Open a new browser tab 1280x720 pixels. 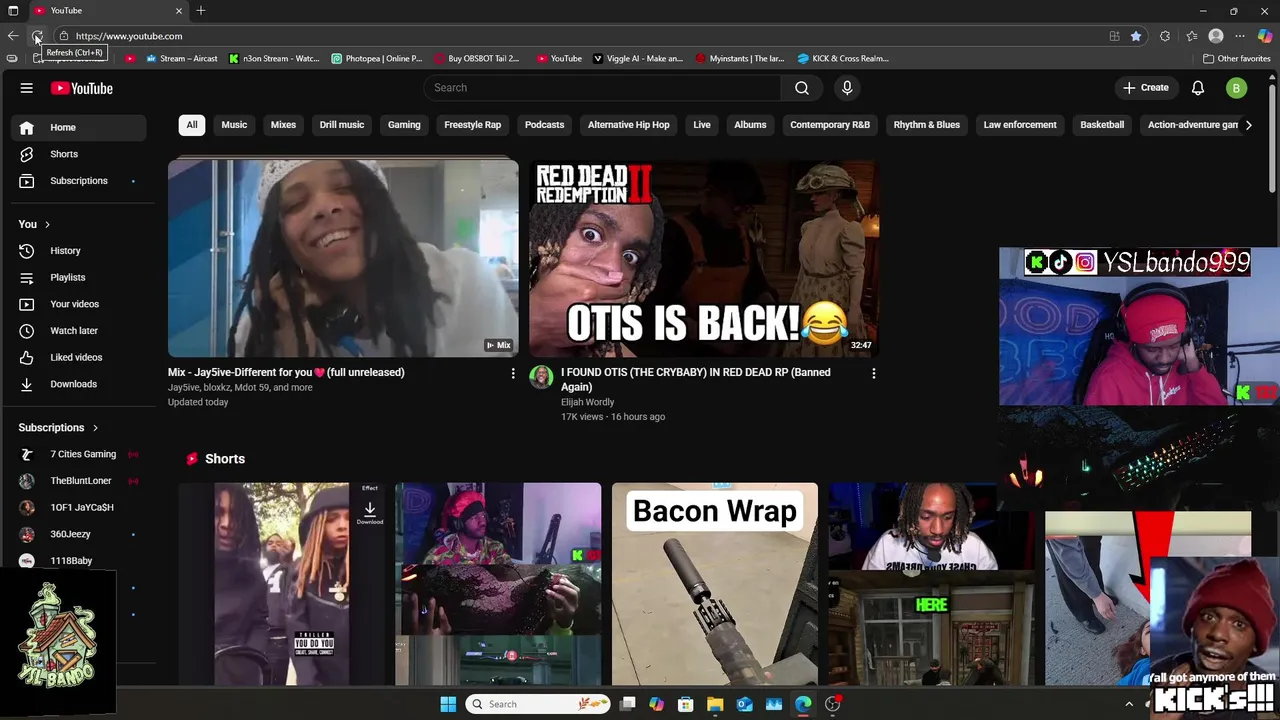201,11
